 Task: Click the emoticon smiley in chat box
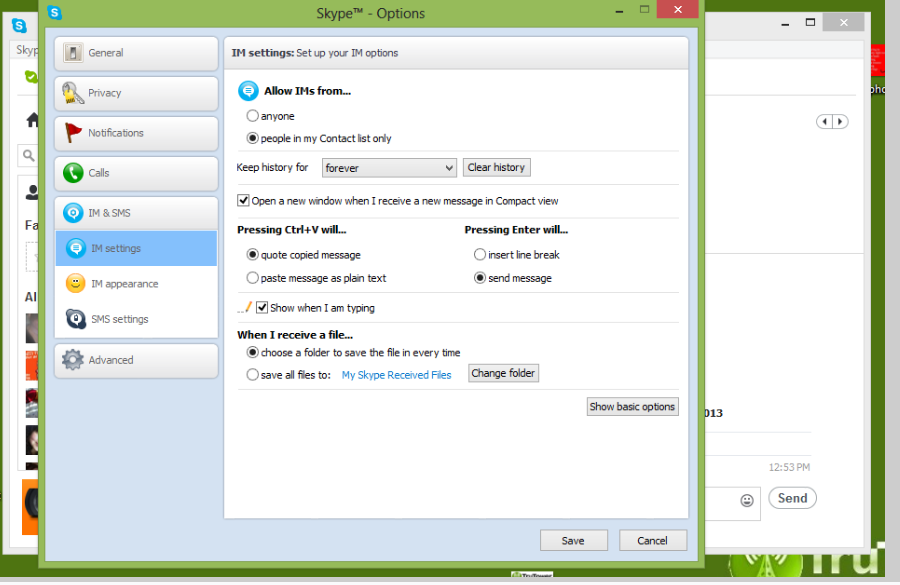(x=746, y=499)
